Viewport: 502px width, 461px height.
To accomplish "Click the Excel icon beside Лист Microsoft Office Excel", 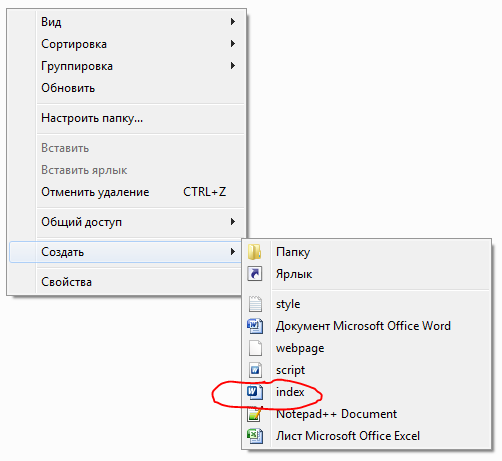I will point(255,436).
